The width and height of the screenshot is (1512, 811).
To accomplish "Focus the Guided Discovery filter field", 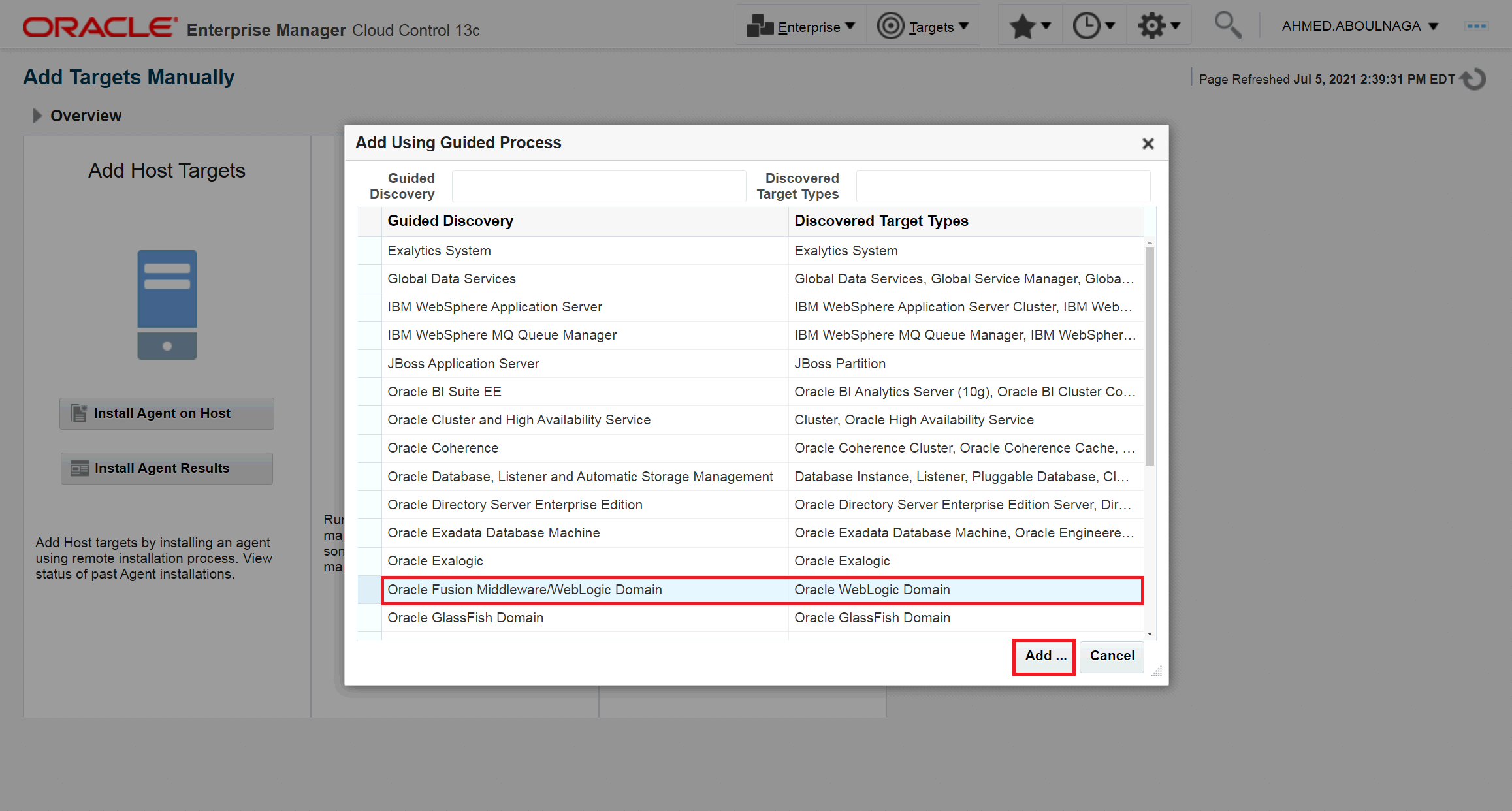I will [598, 186].
